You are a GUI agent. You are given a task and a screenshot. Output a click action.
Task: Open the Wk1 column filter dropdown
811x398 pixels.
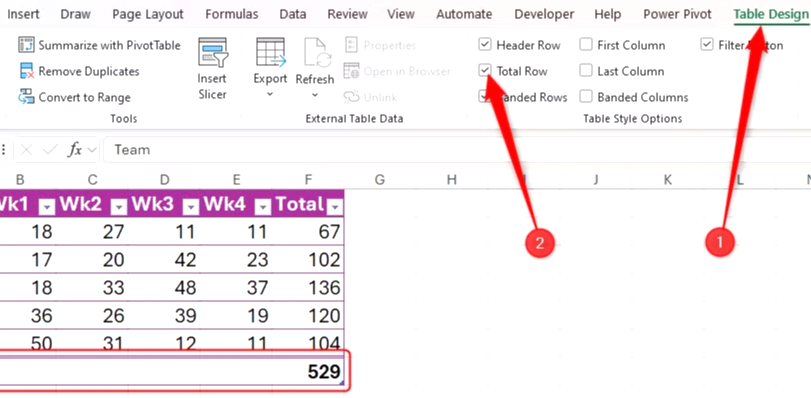(x=47, y=207)
